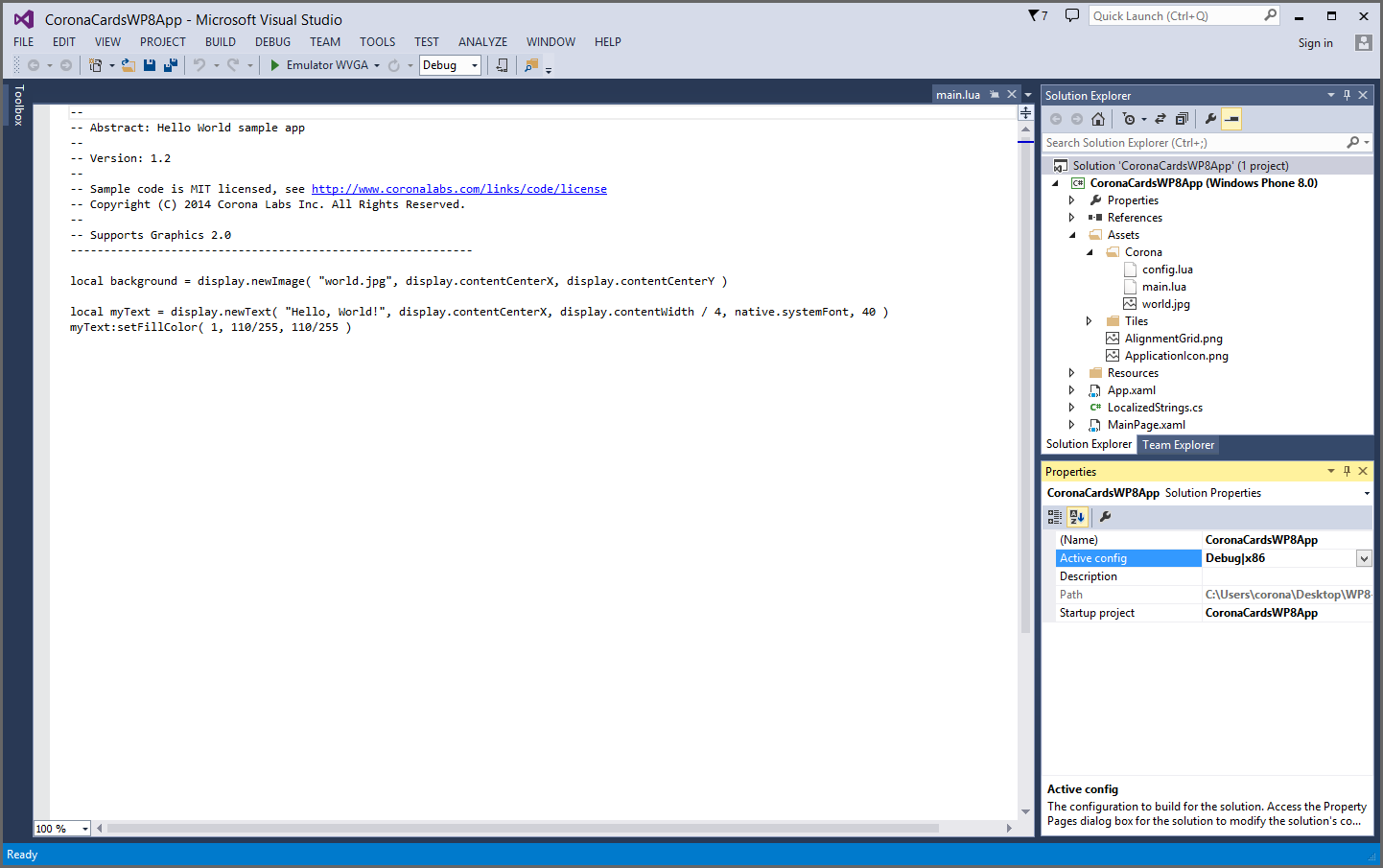1383x868 pixels.
Task: Switch Properties to Categorized view
Action: click(1055, 516)
